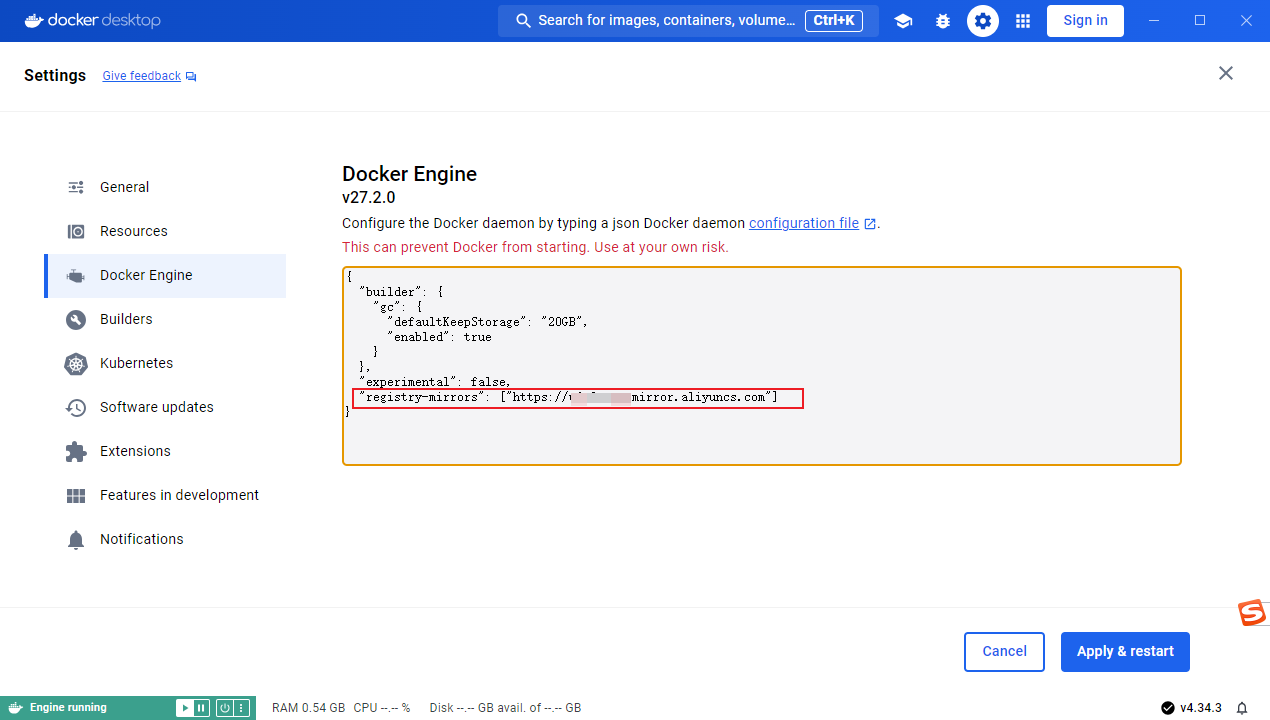Click the Resources disk icon in sidebar

pos(76,231)
